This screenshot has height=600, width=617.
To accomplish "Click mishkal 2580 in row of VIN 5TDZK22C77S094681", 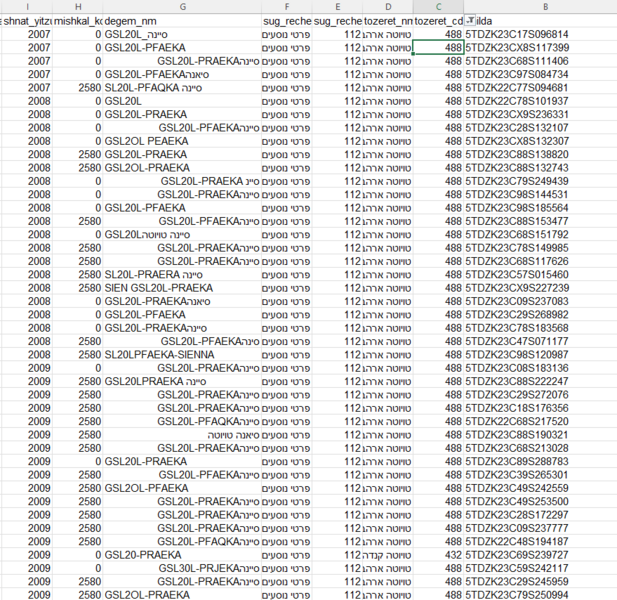I will 78,88.
